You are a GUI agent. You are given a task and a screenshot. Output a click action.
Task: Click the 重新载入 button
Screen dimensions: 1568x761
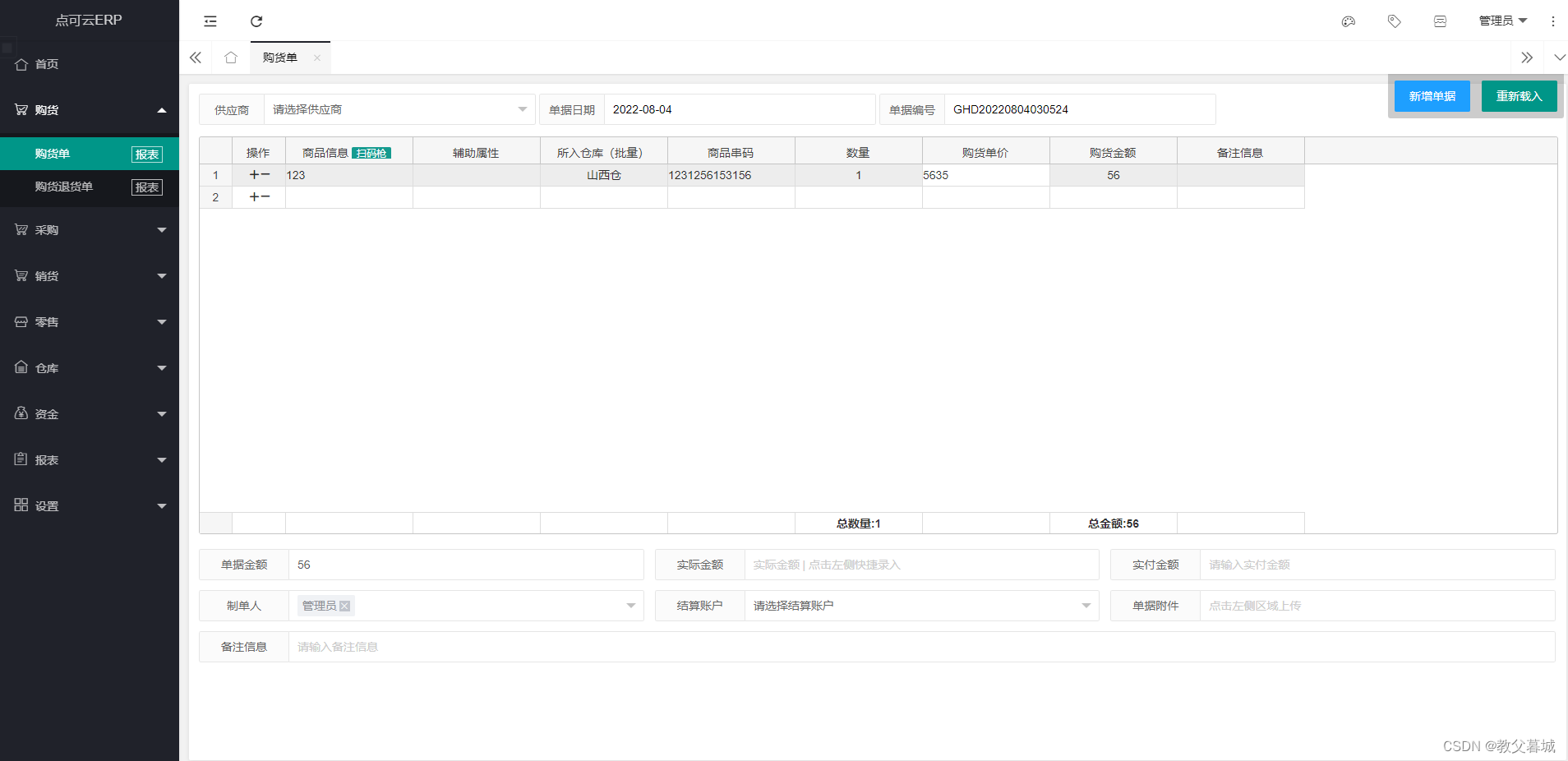tap(1520, 96)
